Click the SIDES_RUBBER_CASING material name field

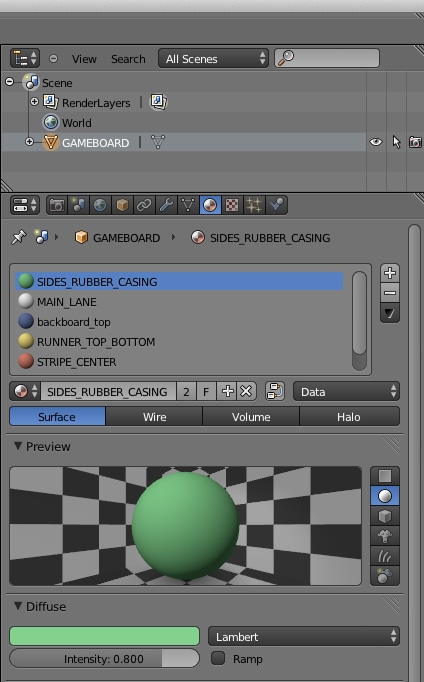[x=108, y=391]
